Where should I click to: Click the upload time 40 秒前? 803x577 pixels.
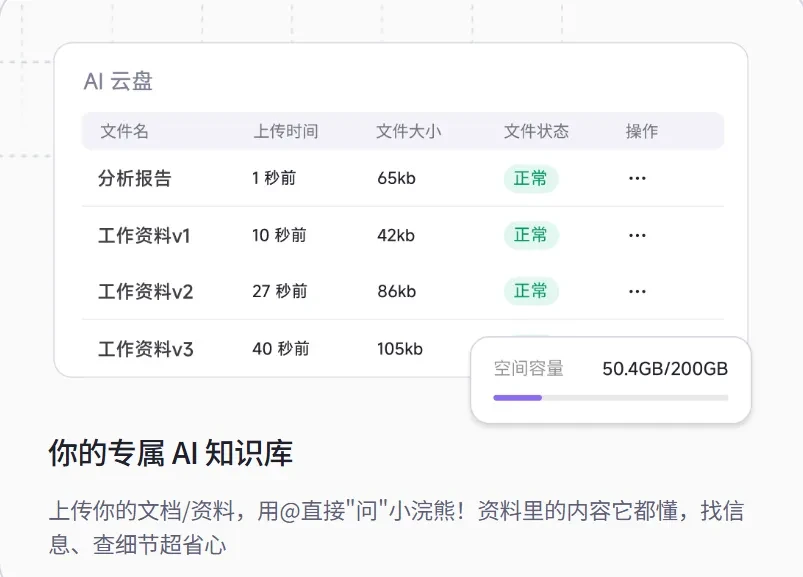click(x=281, y=349)
